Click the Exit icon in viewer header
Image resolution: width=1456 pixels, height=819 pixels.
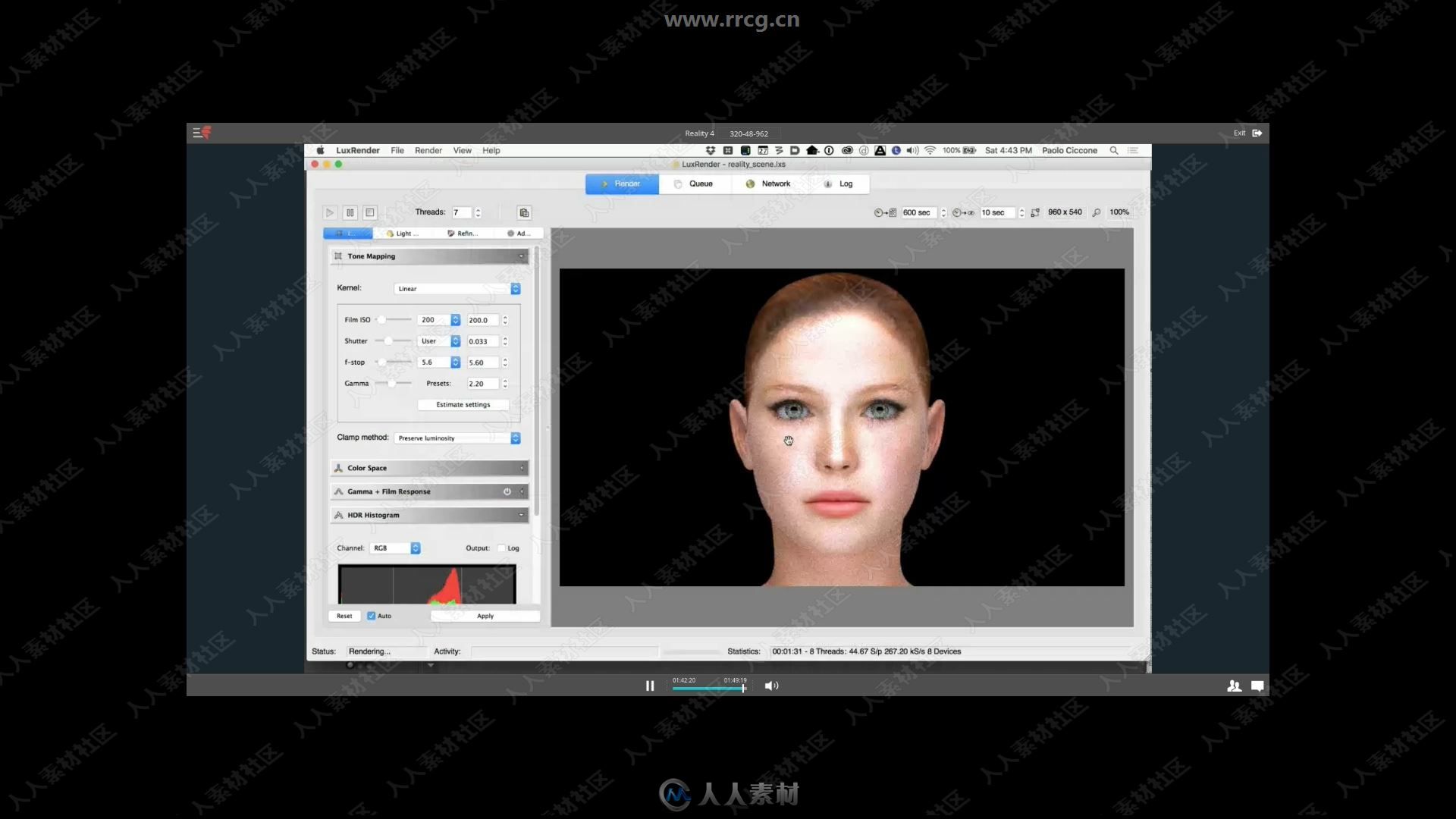pos(1257,133)
